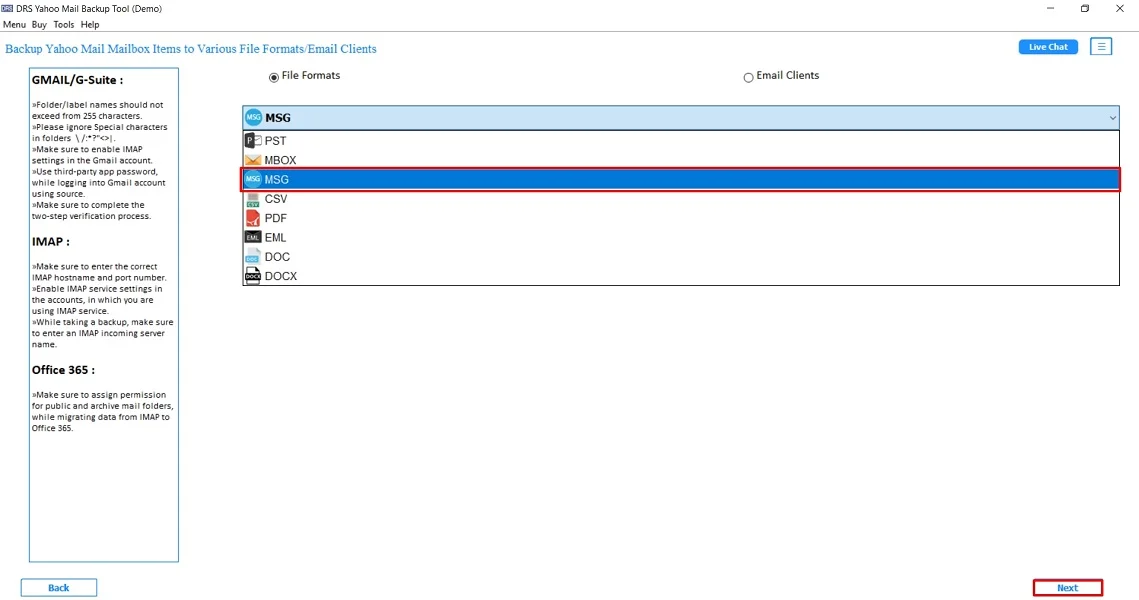The width and height of the screenshot is (1139, 600).
Task: Click the DOCX format icon
Action: coord(252,275)
